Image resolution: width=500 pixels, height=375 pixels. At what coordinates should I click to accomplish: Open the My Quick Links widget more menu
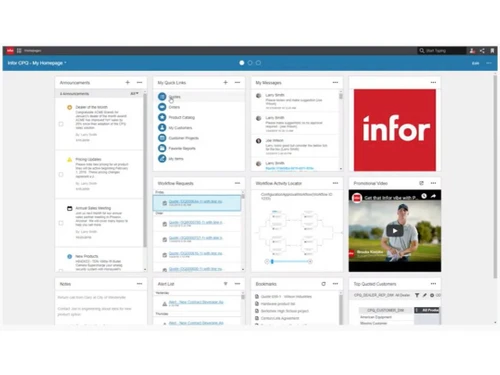click(237, 82)
